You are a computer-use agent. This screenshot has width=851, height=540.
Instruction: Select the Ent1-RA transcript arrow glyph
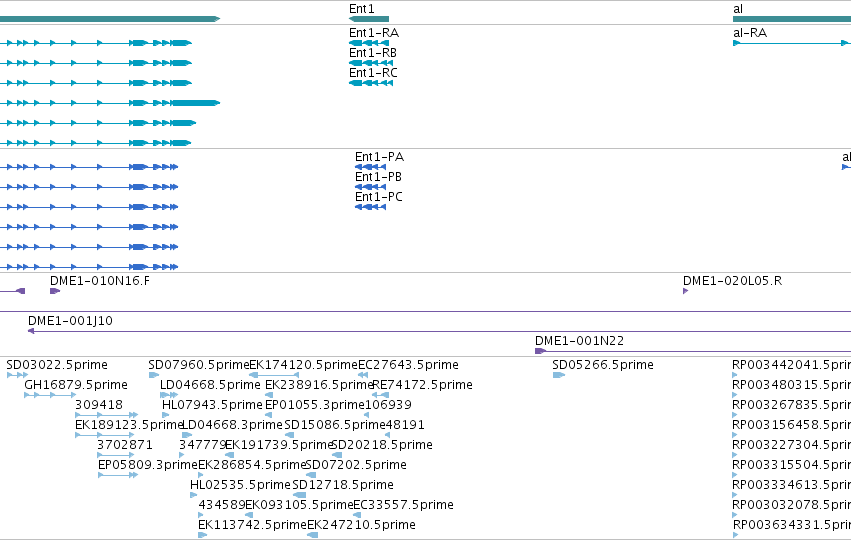coord(369,43)
